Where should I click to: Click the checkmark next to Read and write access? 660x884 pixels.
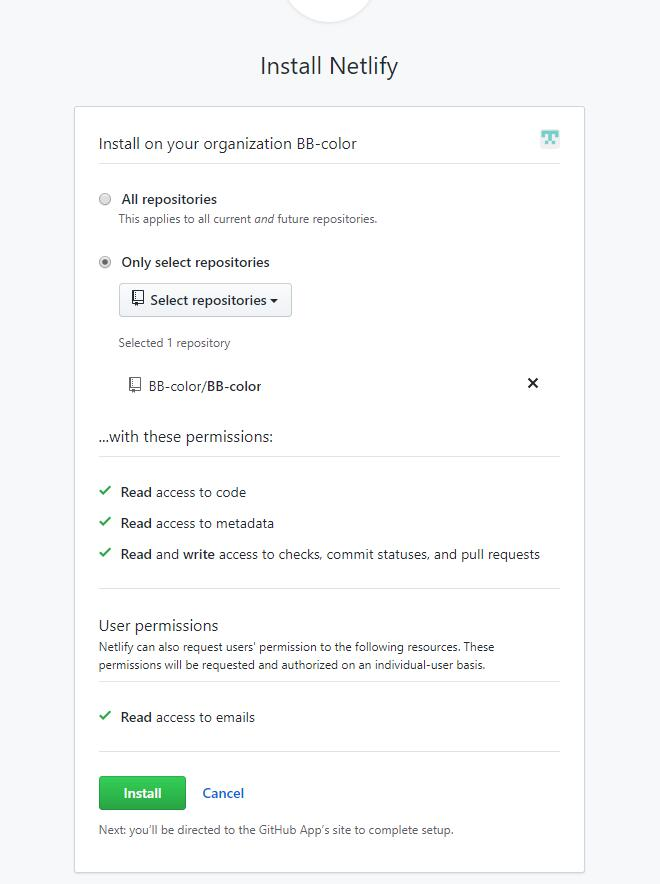[x=105, y=553]
